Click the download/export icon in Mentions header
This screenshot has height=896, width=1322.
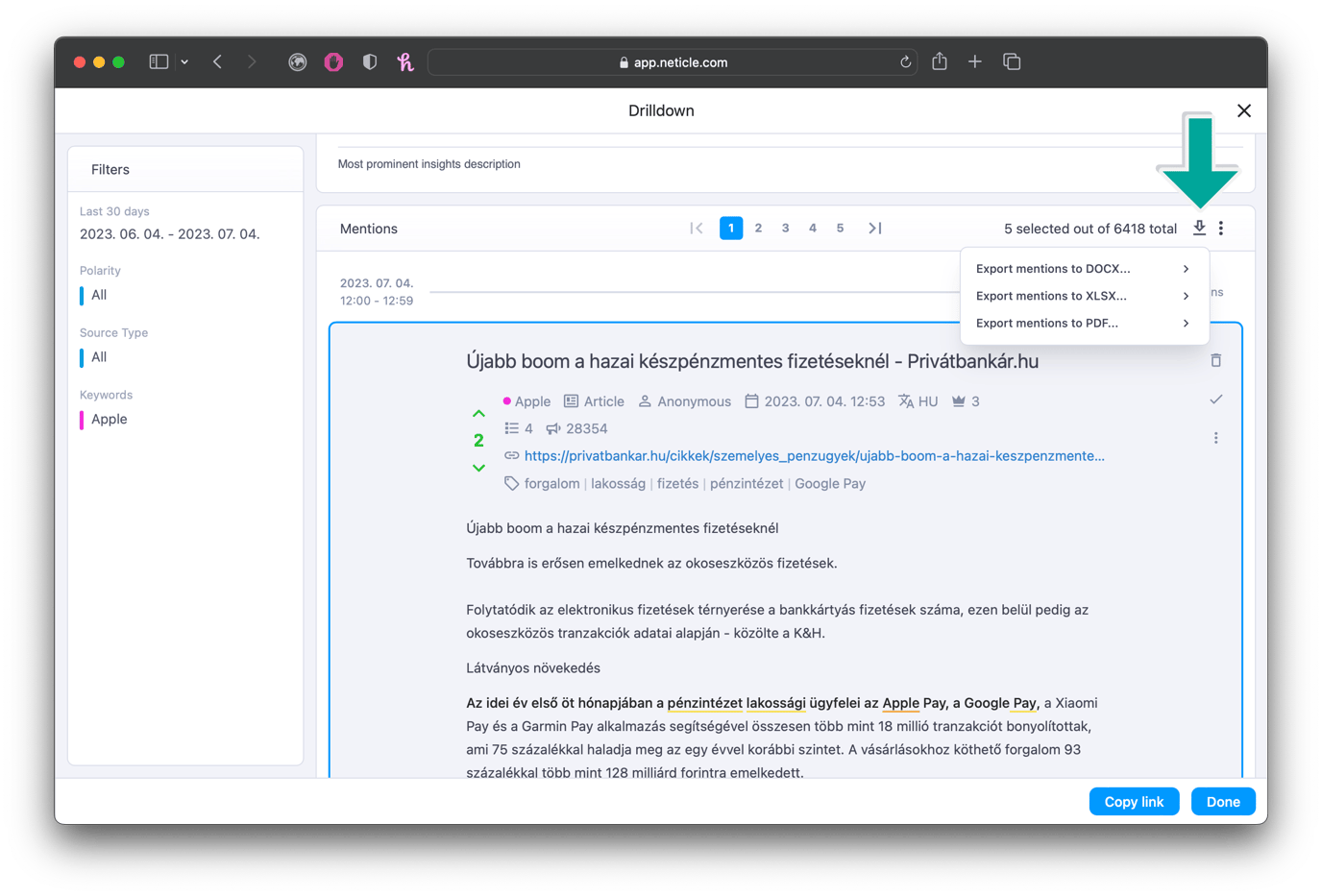click(x=1198, y=228)
